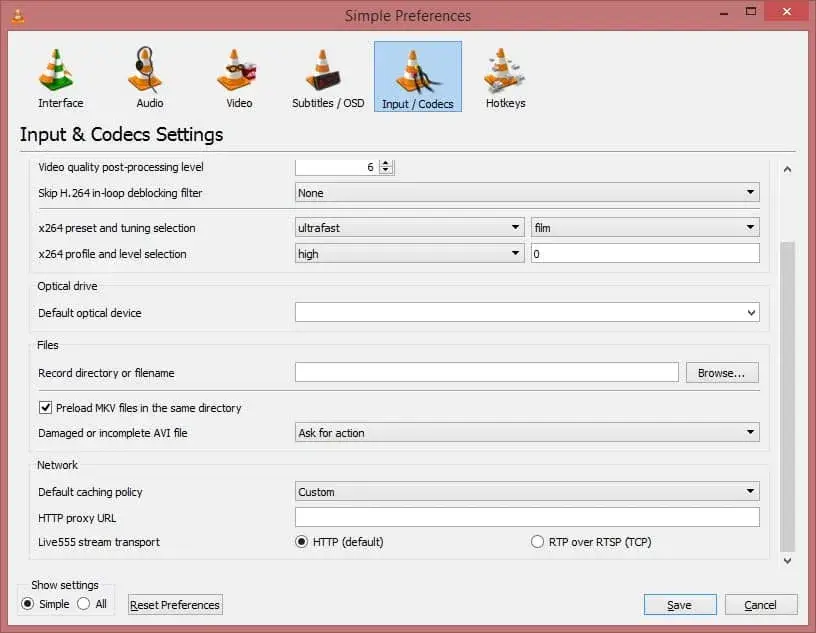The height and width of the screenshot is (633, 816).
Task: Click the VLC cone icon in title bar
Action: (18, 16)
